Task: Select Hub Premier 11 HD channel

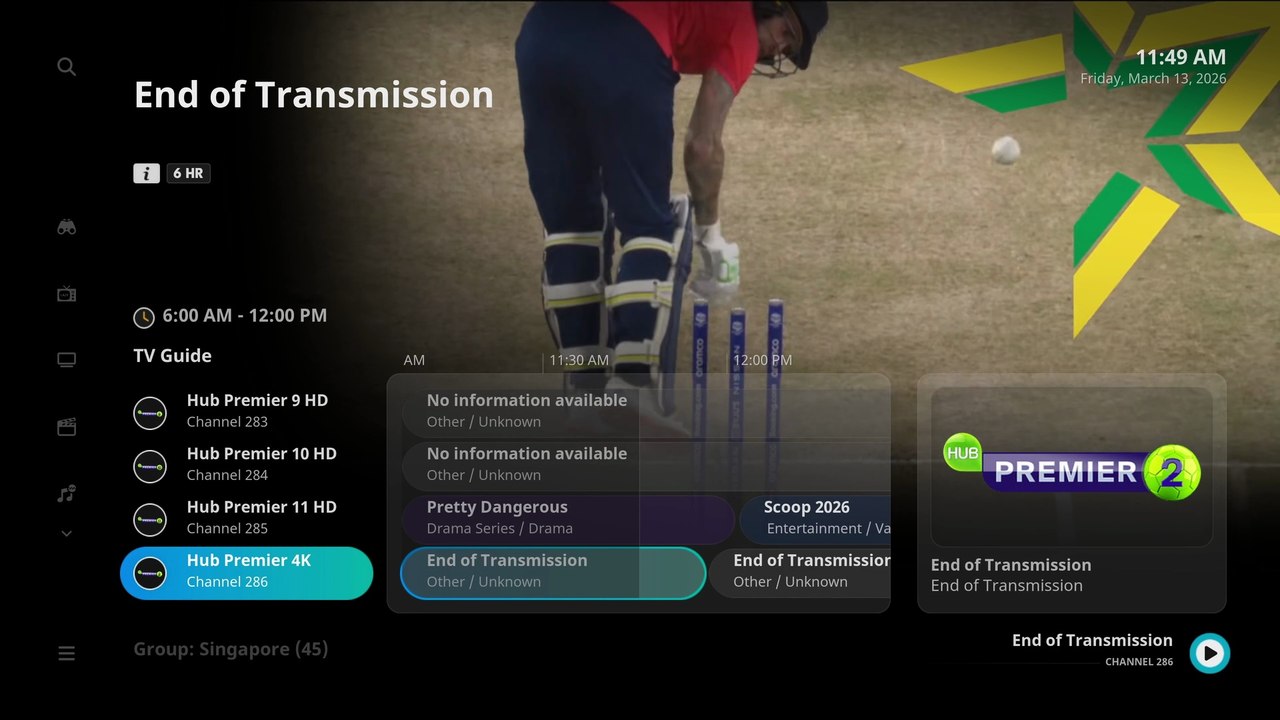Action: pos(247,518)
